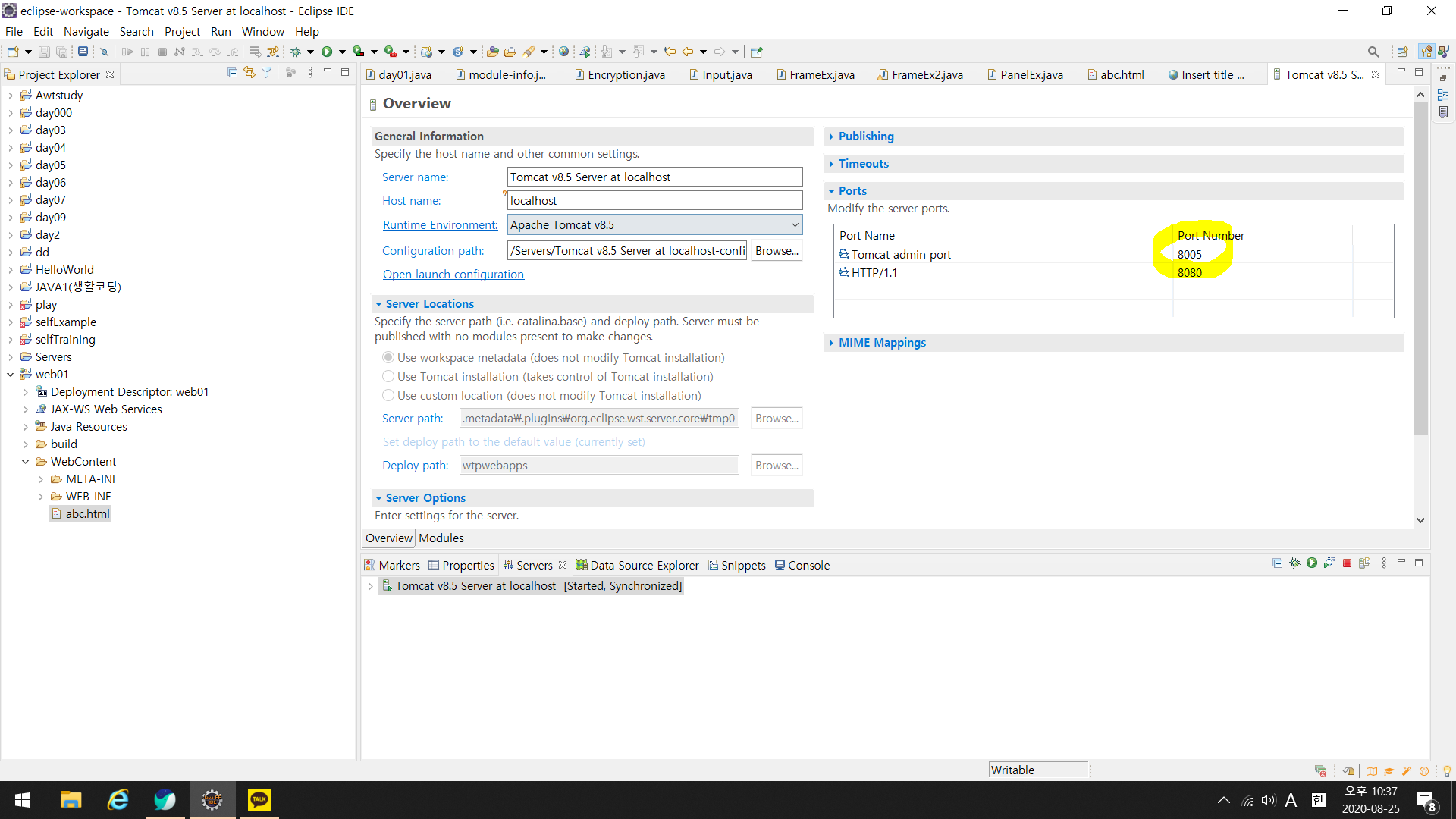The height and width of the screenshot is (819, 1456).
Task: Click the Overview editor vertical scrollbar
Action: [1420, 265]
